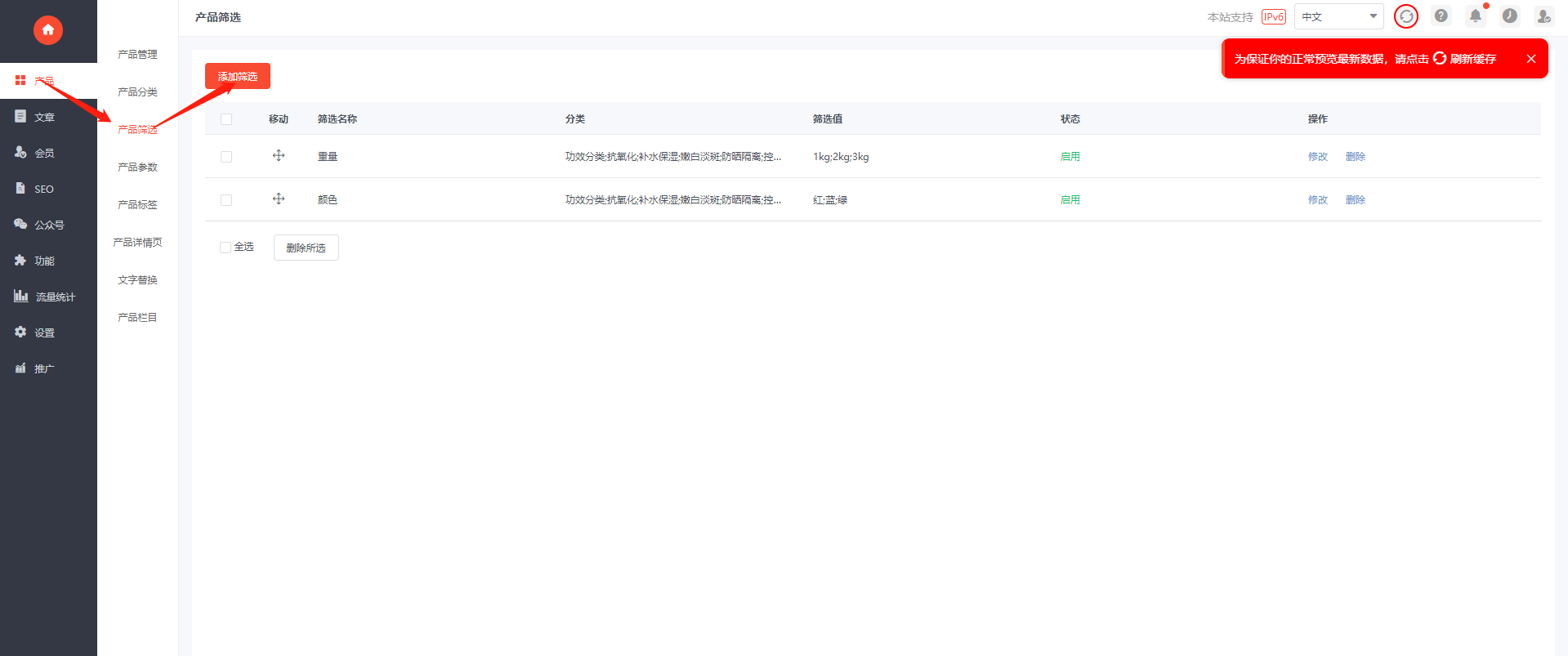Click the move handle for 重量 row
This screenshot has width=1568, height=656.
pyautogui.click(x=279, y=155)
